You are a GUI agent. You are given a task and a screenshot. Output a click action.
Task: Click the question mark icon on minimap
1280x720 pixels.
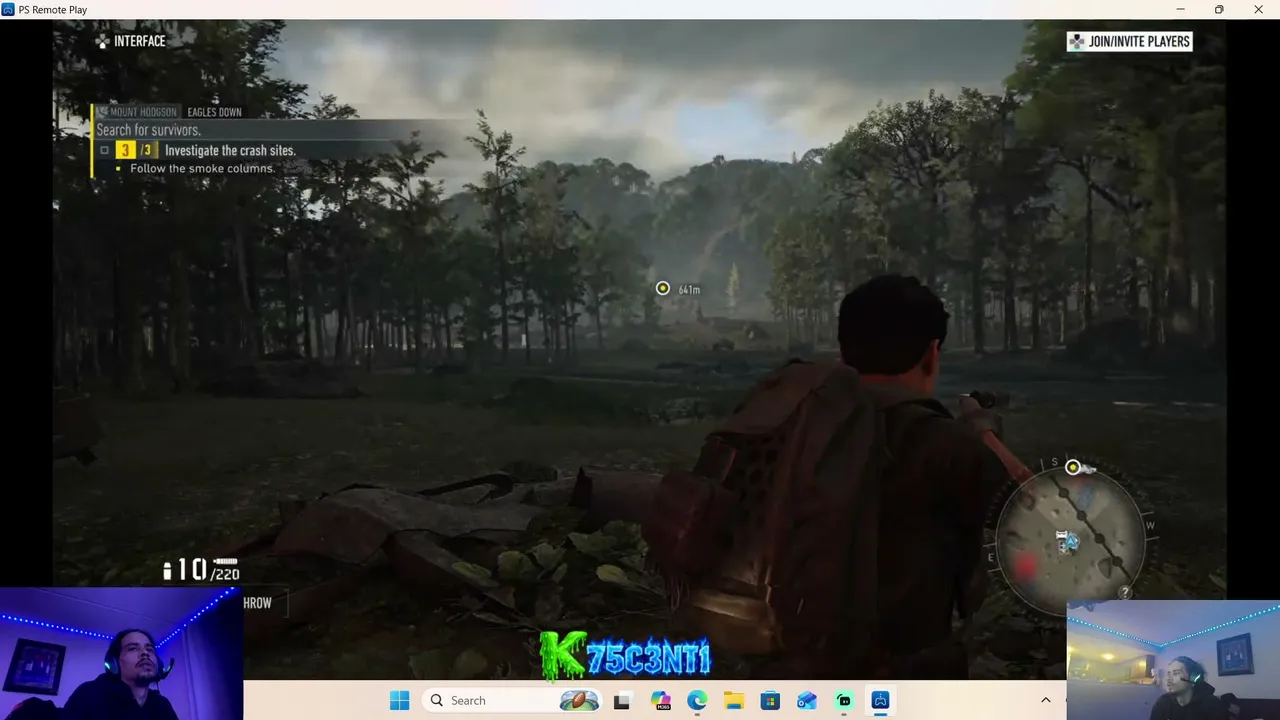coord(1125,592)
